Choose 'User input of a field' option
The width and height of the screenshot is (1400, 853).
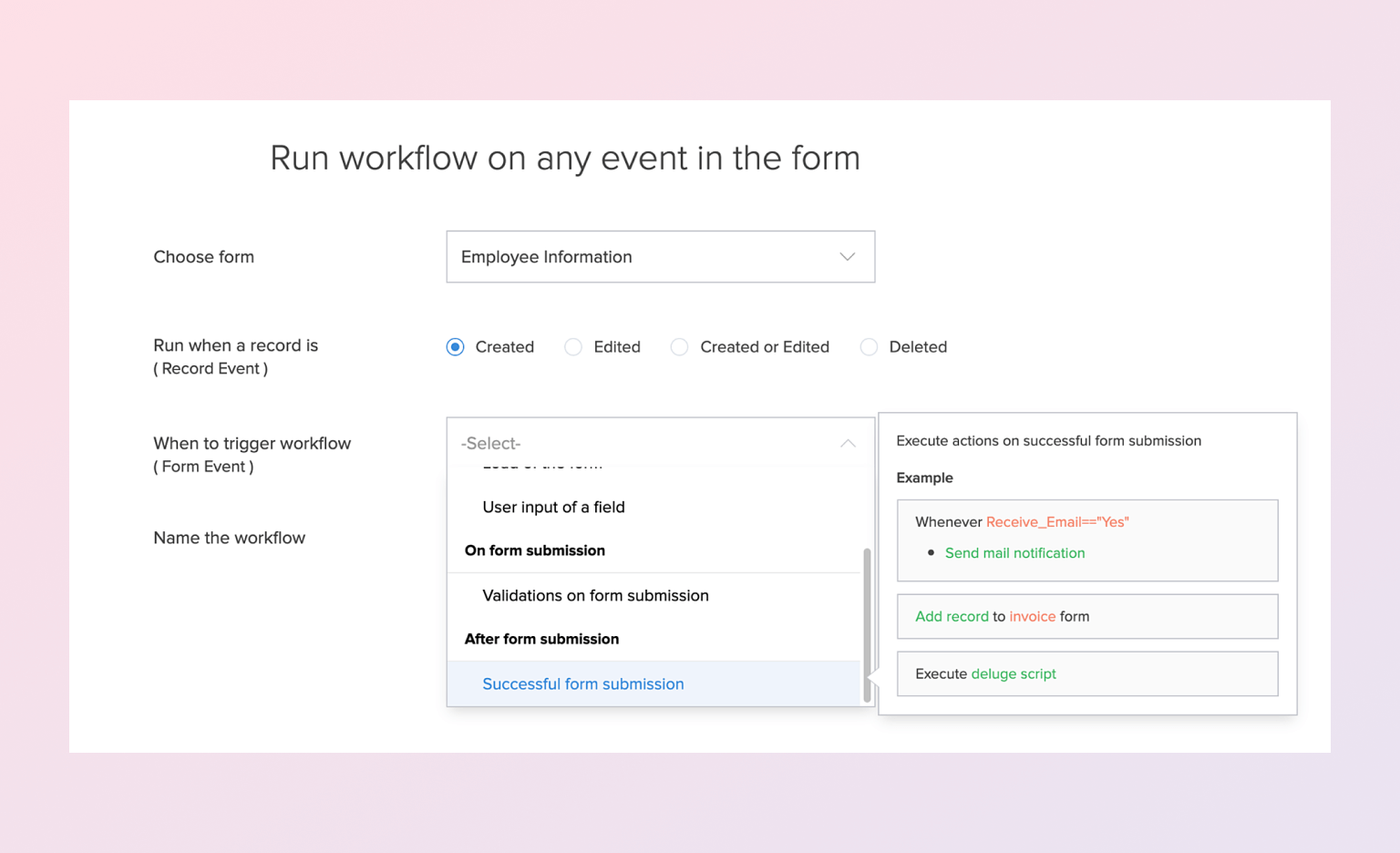coord(553,508)
